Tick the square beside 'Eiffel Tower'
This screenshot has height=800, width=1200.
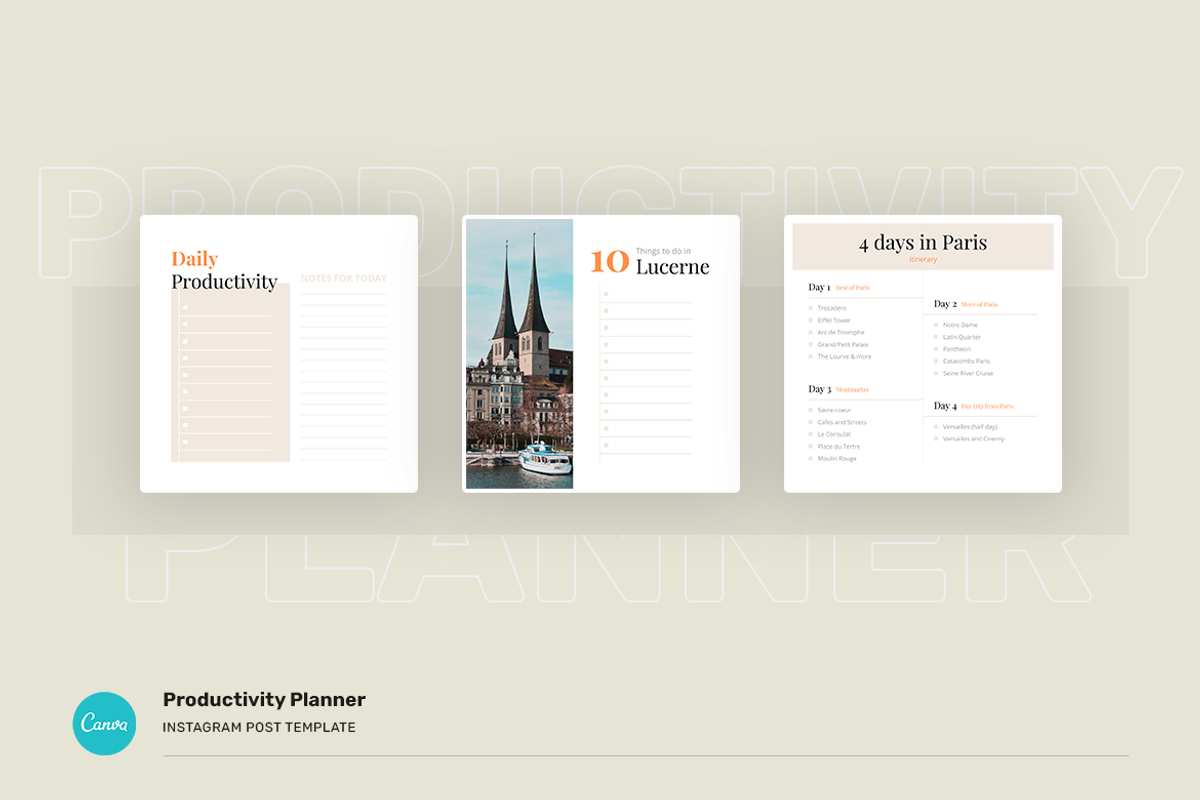[810, 320]
